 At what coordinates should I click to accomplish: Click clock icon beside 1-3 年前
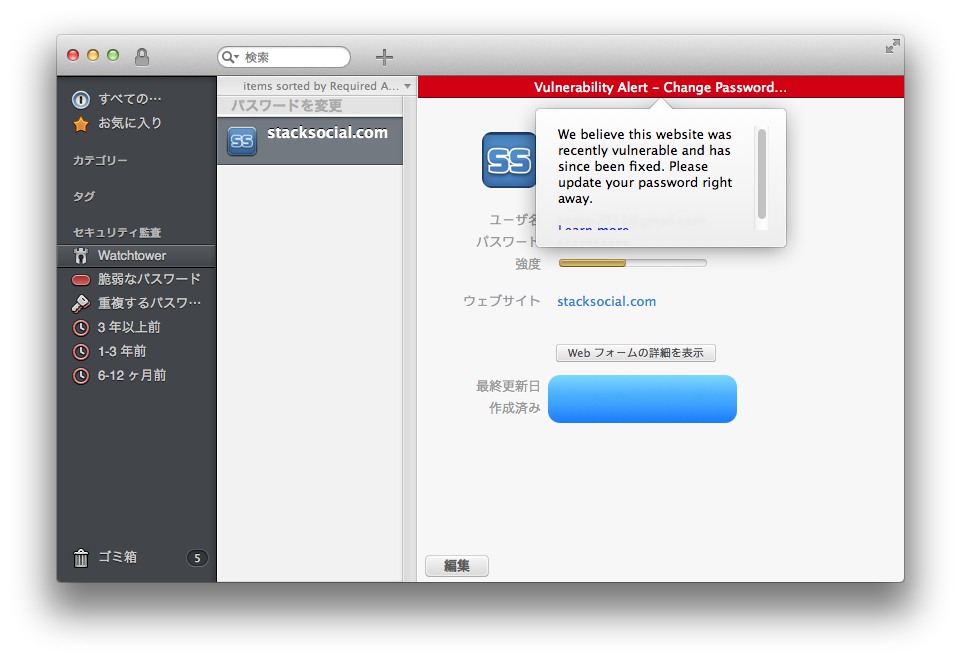81,352
